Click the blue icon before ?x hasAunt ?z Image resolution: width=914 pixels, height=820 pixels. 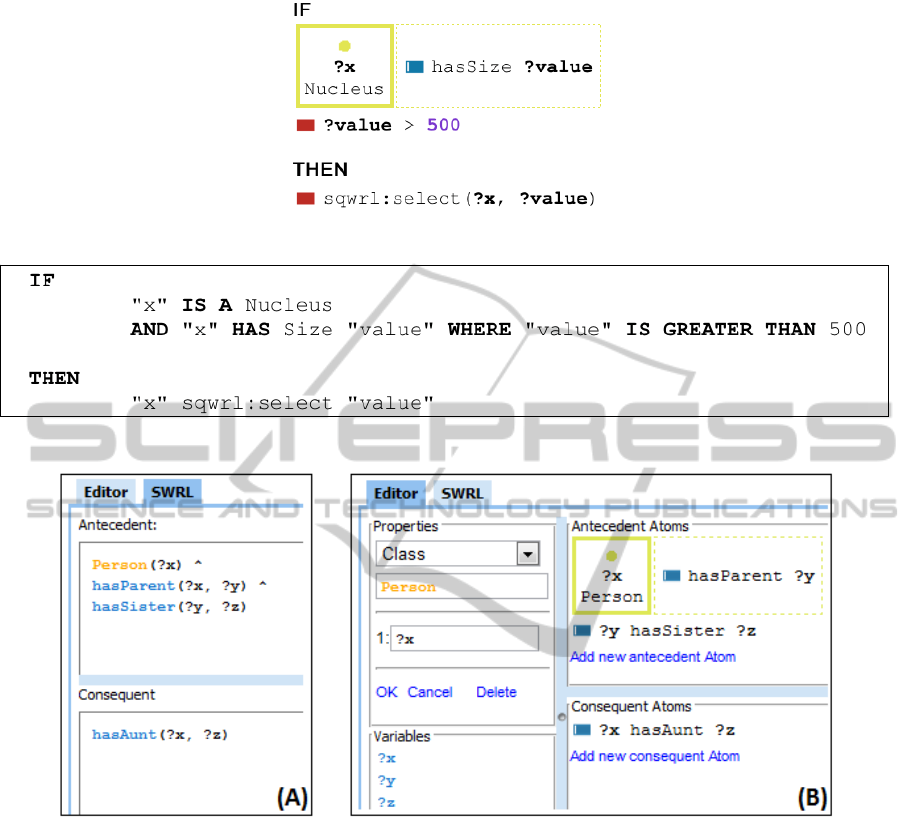click(x=582, y=730)
